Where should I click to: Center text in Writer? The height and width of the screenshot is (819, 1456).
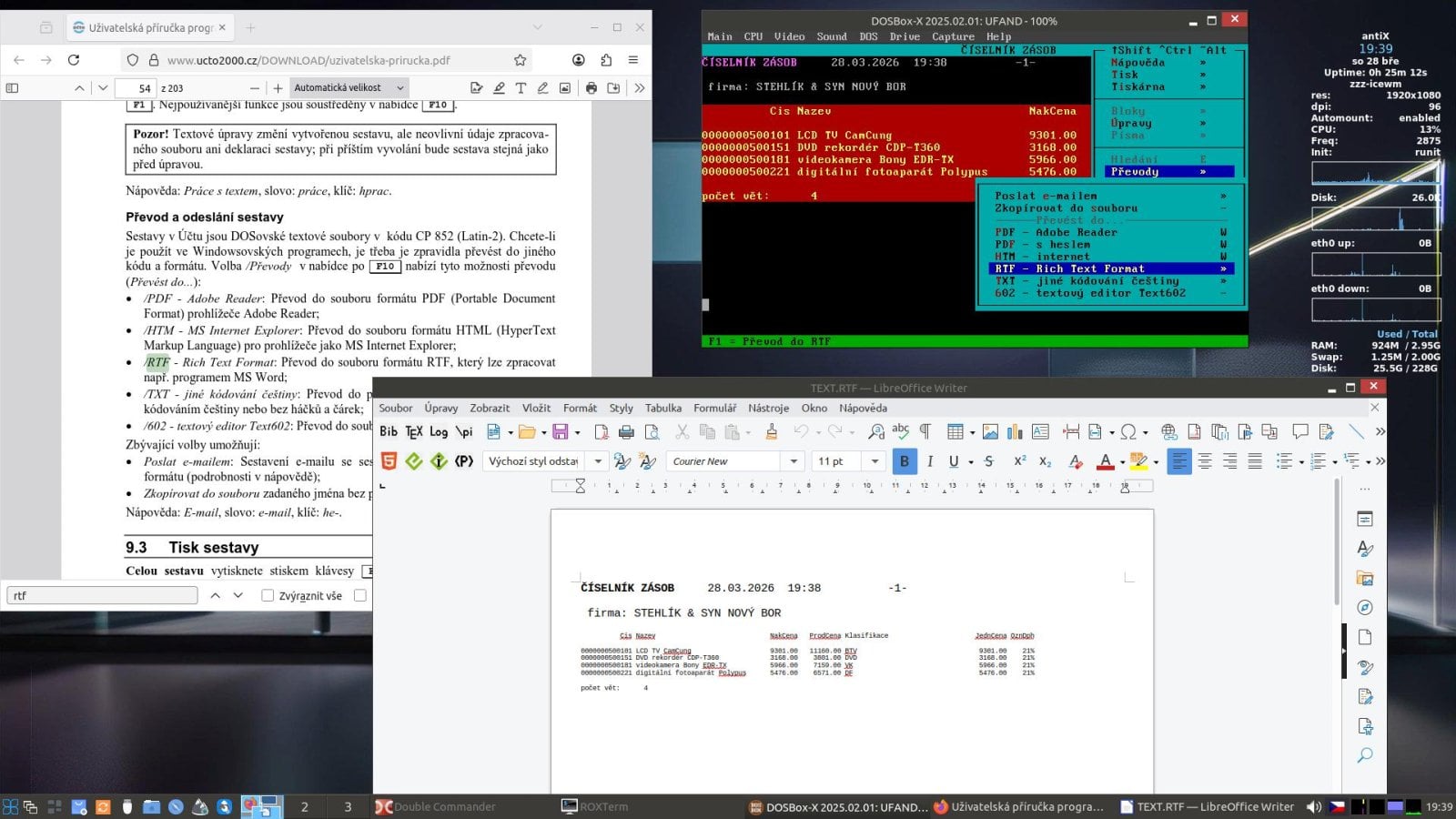point(1205,461)
